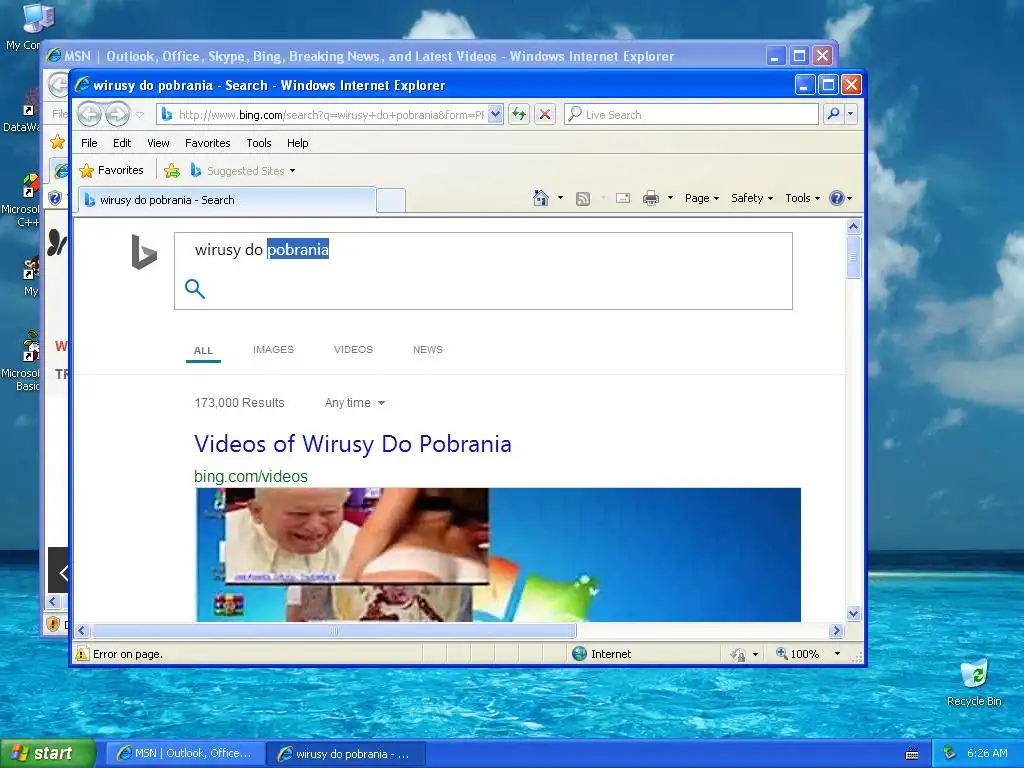
Task: Open the Tools menu in menu bar
Action: coord(259,143)
